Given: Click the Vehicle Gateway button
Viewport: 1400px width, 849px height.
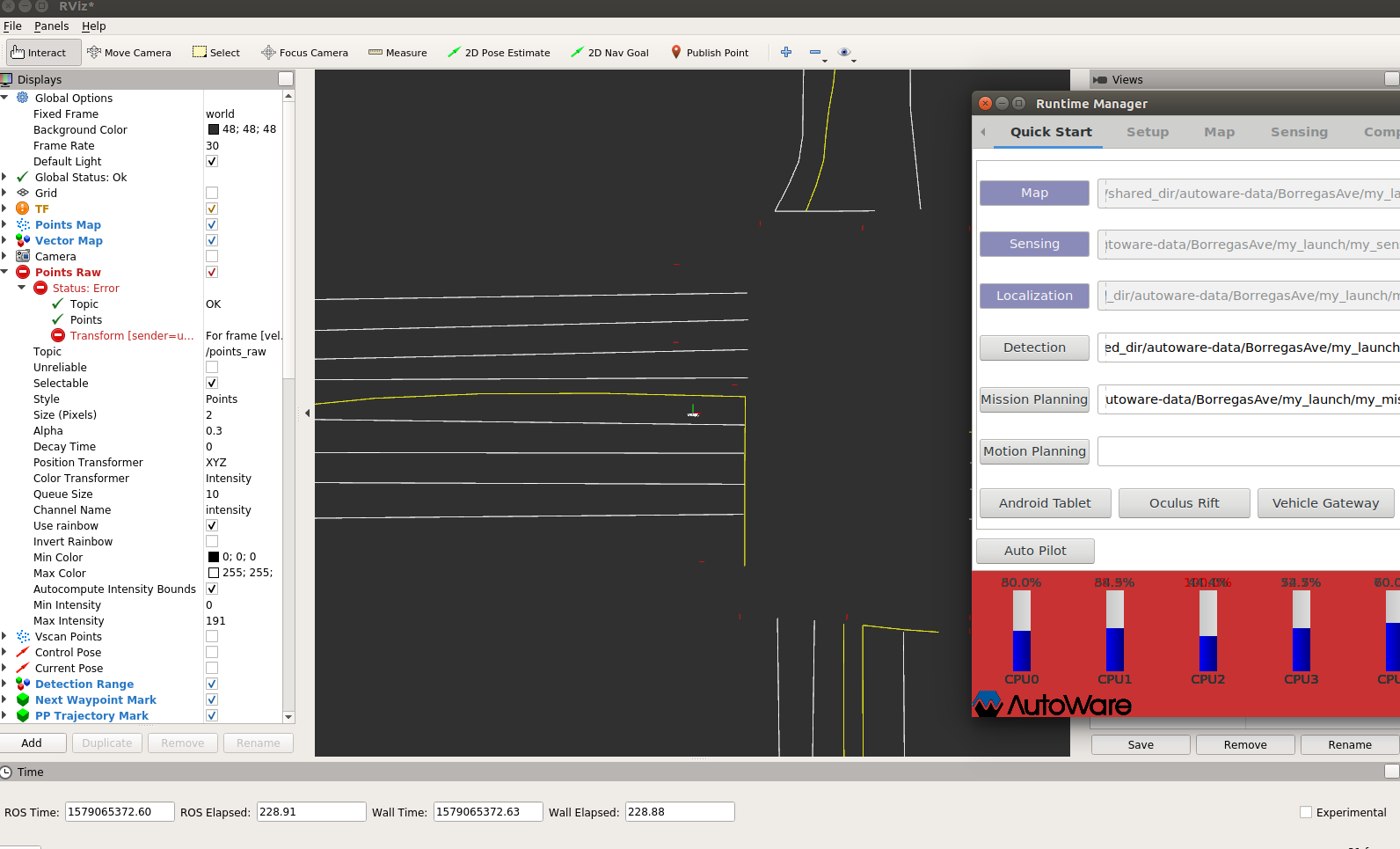Looking at the screenshot, I should (x=1325, y=503).
